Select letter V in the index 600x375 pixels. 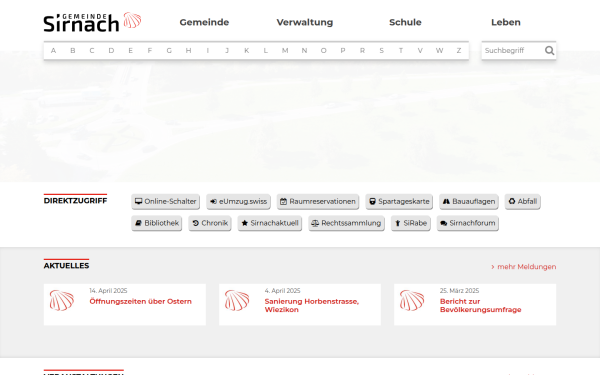(x=420, y=51)
